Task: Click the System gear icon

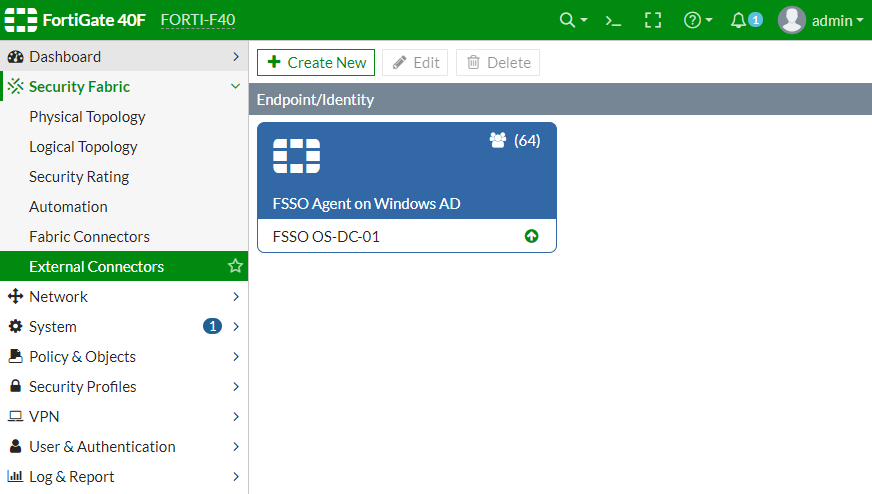Action: [x=16, y=326]
